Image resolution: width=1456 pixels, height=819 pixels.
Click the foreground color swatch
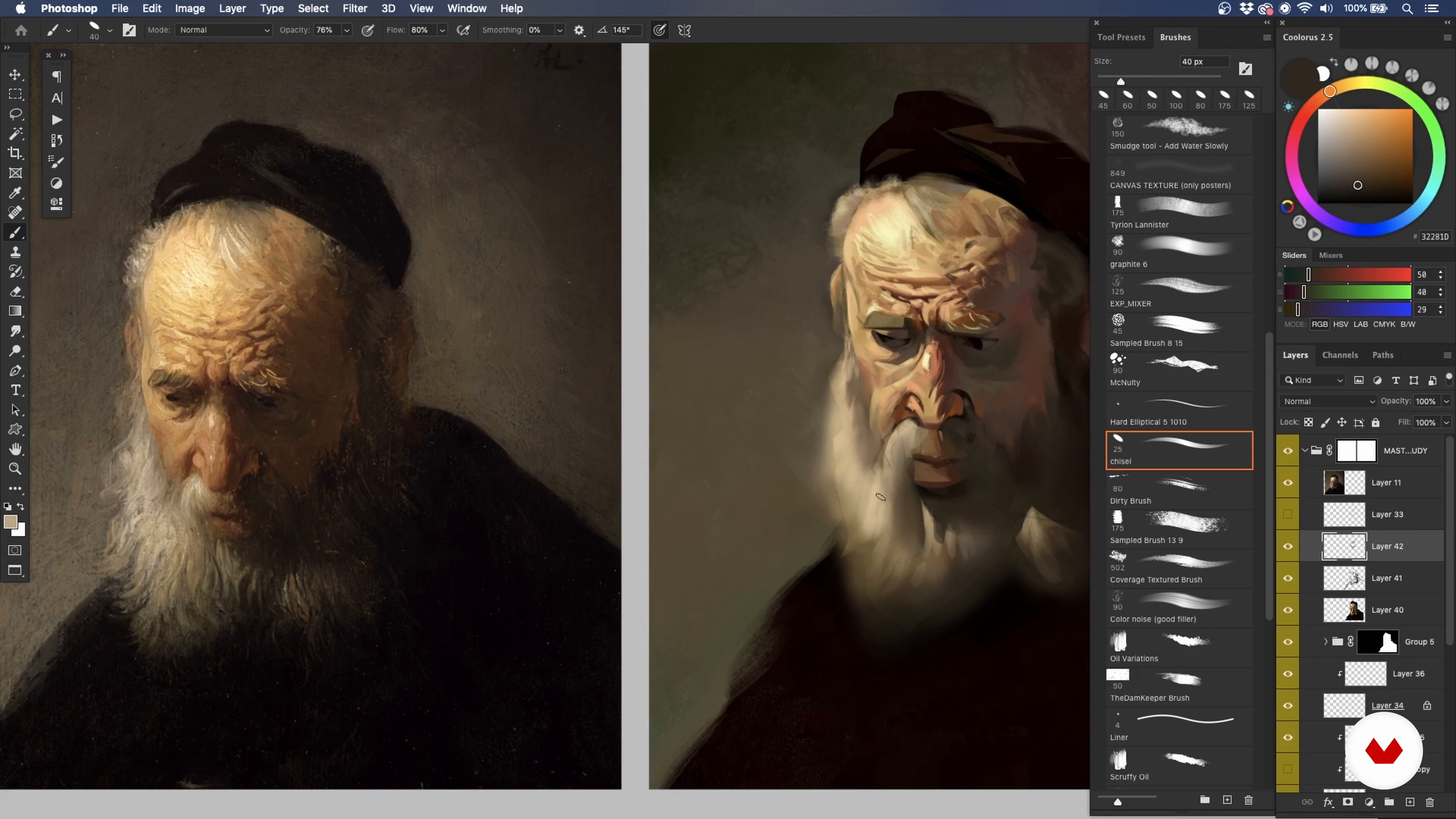click(10, 522)
